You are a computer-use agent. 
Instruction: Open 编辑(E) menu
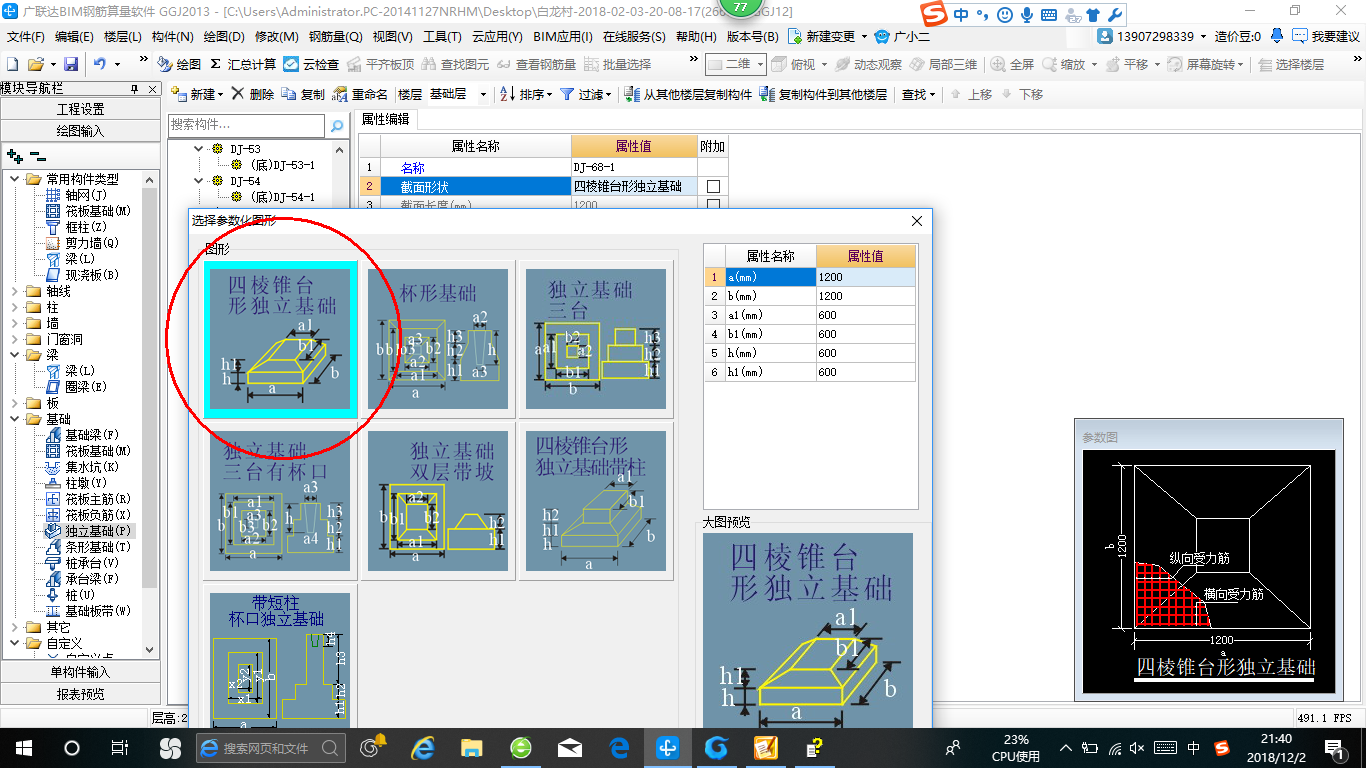coord(74,37)
